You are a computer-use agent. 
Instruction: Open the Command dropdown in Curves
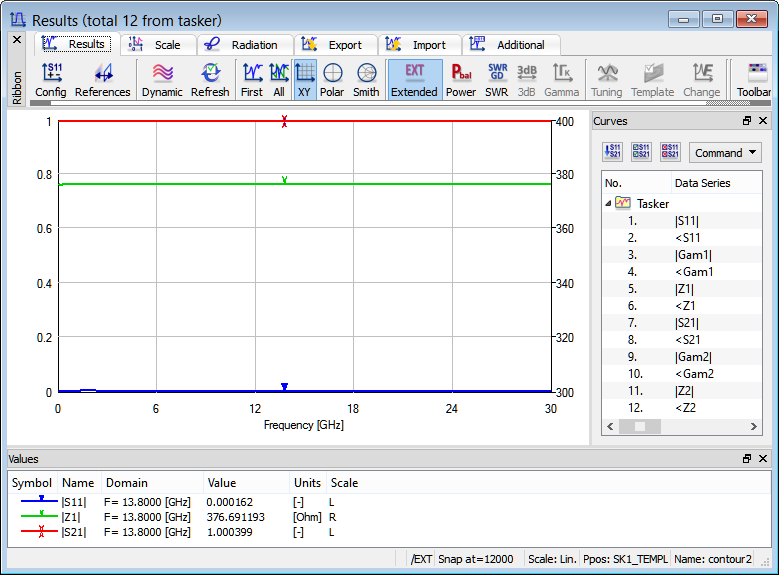coord(725,153)
